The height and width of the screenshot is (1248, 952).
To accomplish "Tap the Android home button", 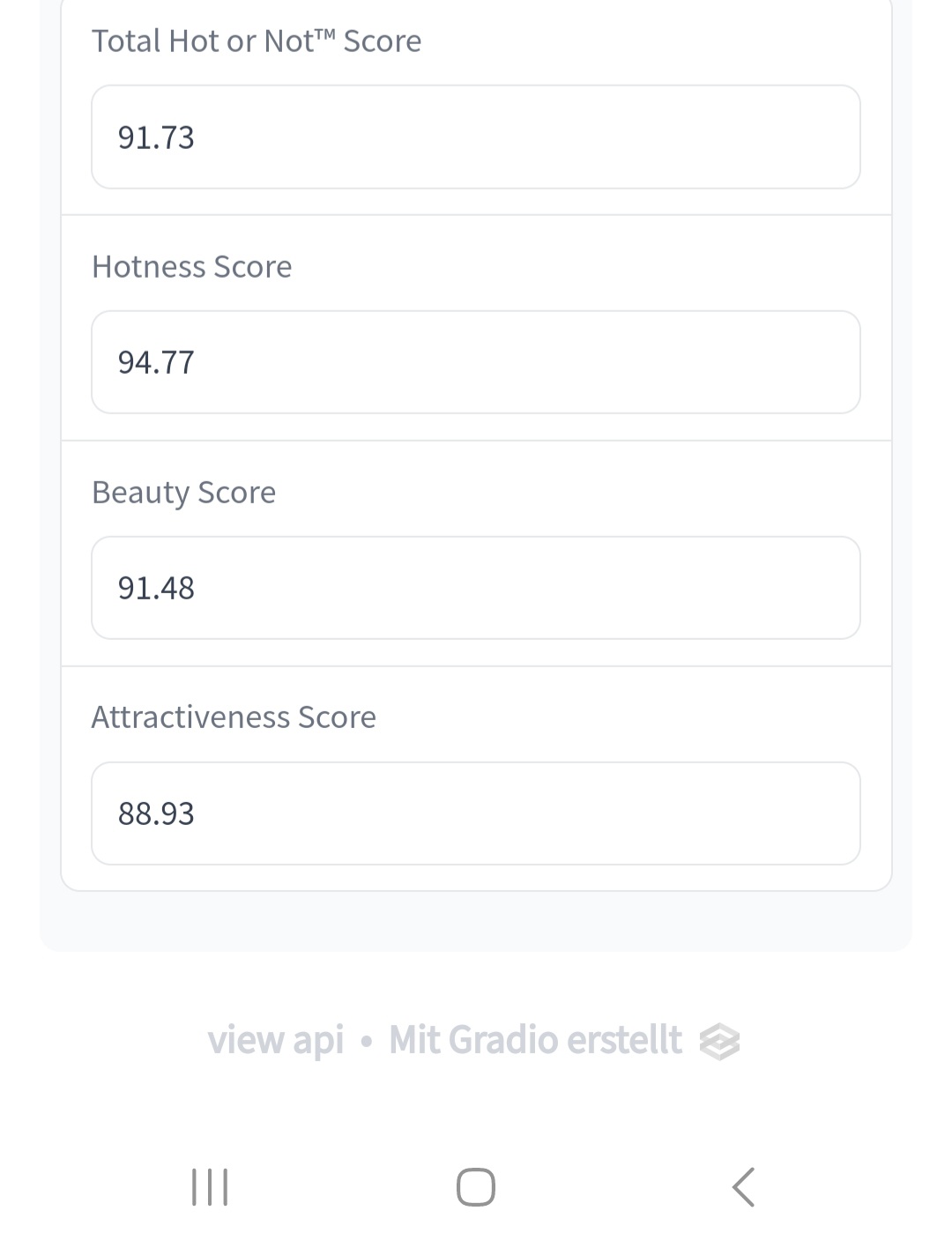I will 476,1186.
